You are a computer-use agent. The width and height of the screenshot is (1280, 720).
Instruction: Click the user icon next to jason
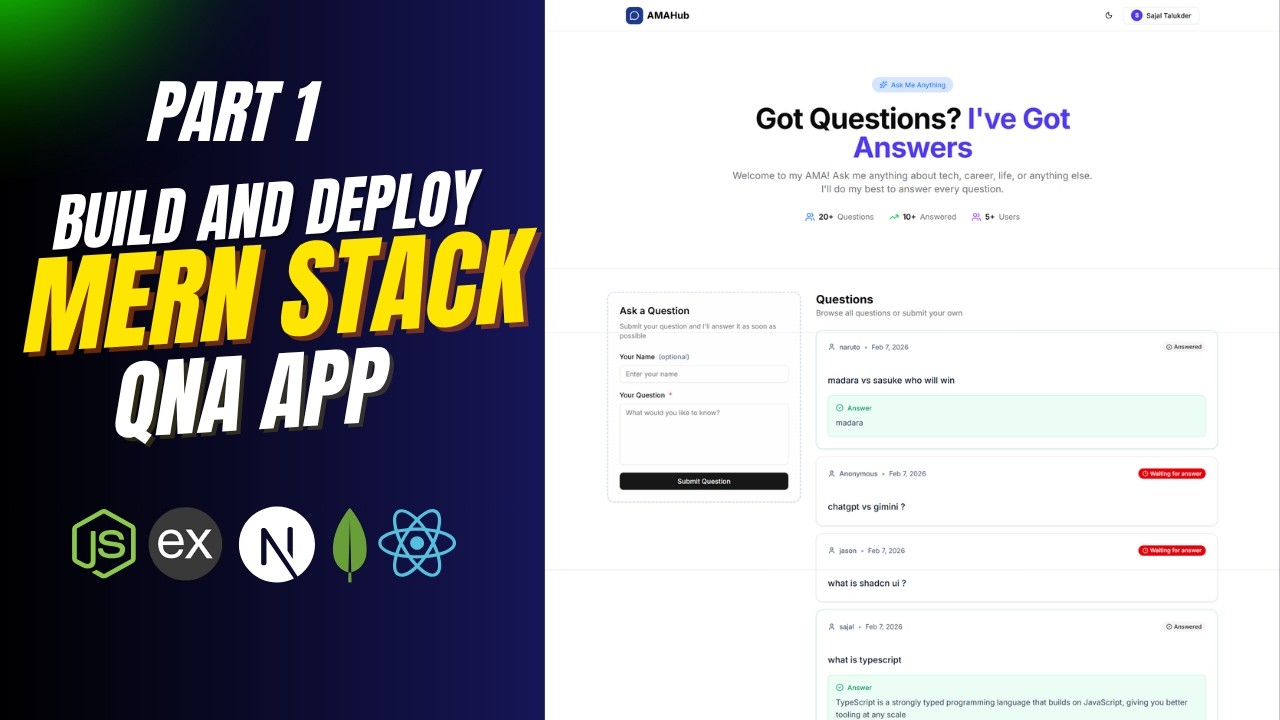point(832,551)
